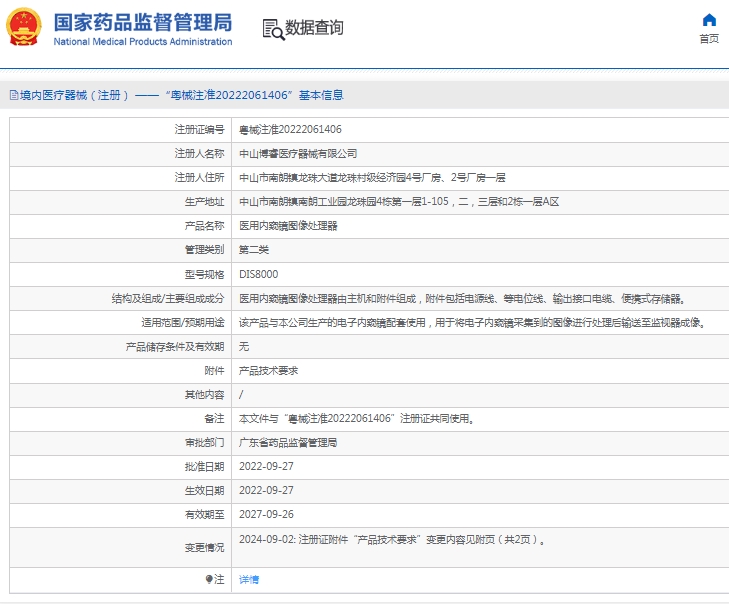729x604 pixels.
Task: Click the 备注 row label
Action: coord(214,418)
